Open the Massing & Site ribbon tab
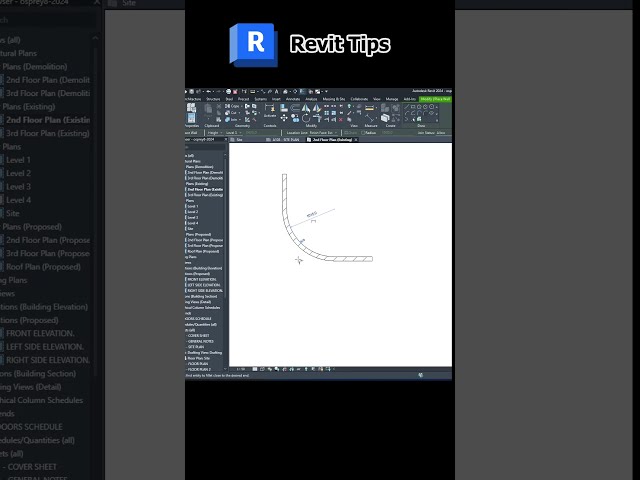The width and height of the screenshot is (640, 480). 334,99
